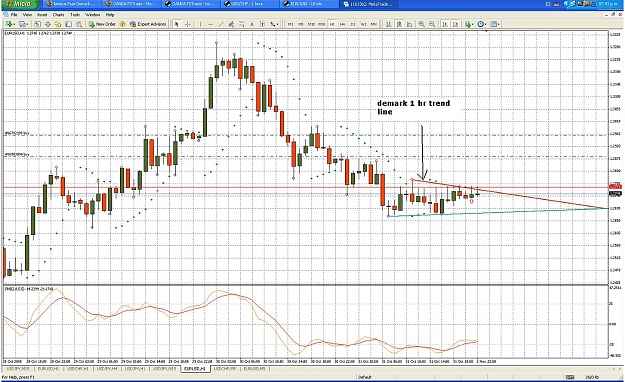
Task: Switch to the USDJPY,H4 chart tab
Action: 107,369
